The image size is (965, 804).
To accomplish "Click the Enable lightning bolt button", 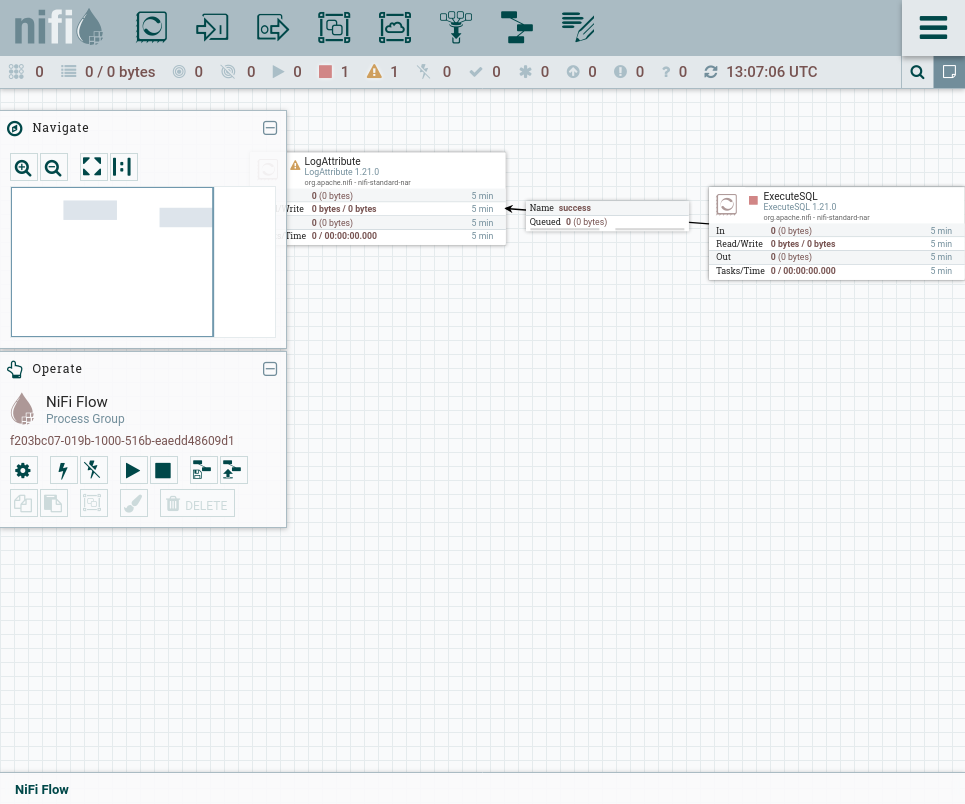I will 63,471.
